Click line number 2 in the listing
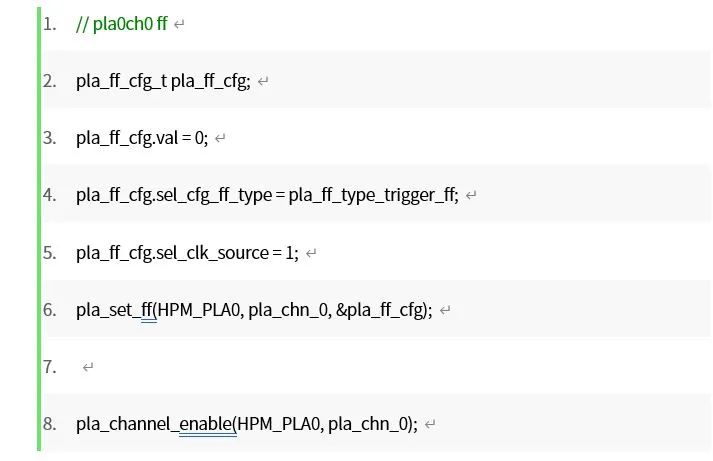The height and width of the screenshot is (461, 713). pos(49,82)
